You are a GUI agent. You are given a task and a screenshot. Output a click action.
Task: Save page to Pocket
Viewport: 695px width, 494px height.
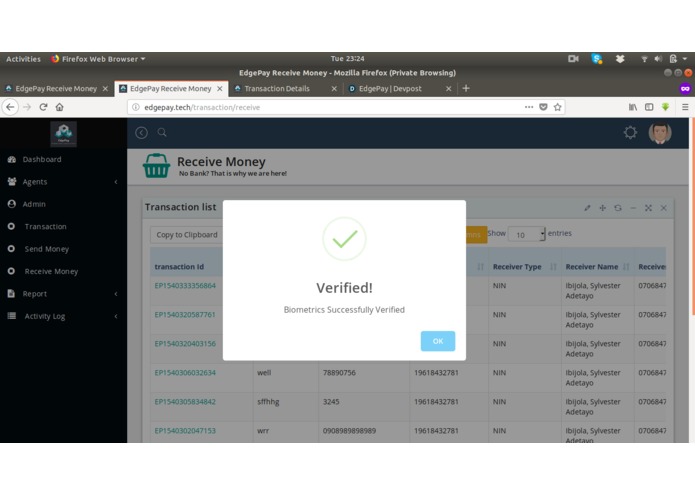pos(543,107)
